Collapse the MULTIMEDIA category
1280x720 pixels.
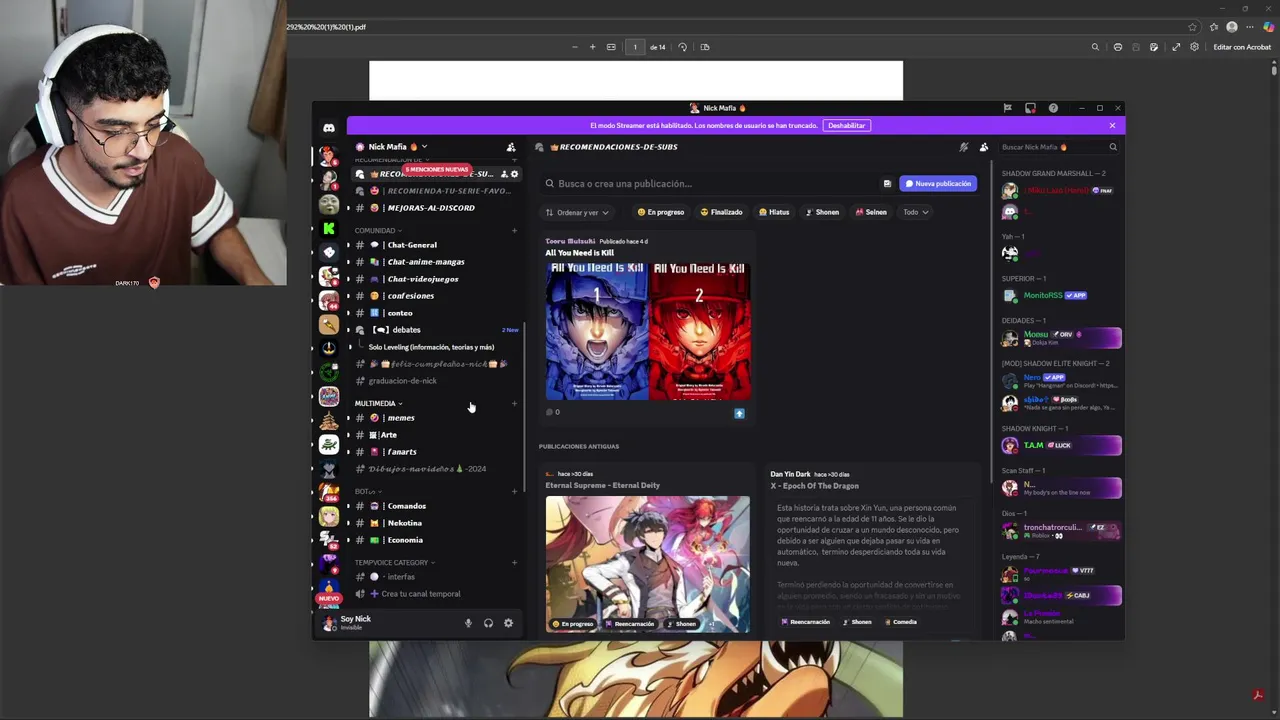(x=378, y=403)
